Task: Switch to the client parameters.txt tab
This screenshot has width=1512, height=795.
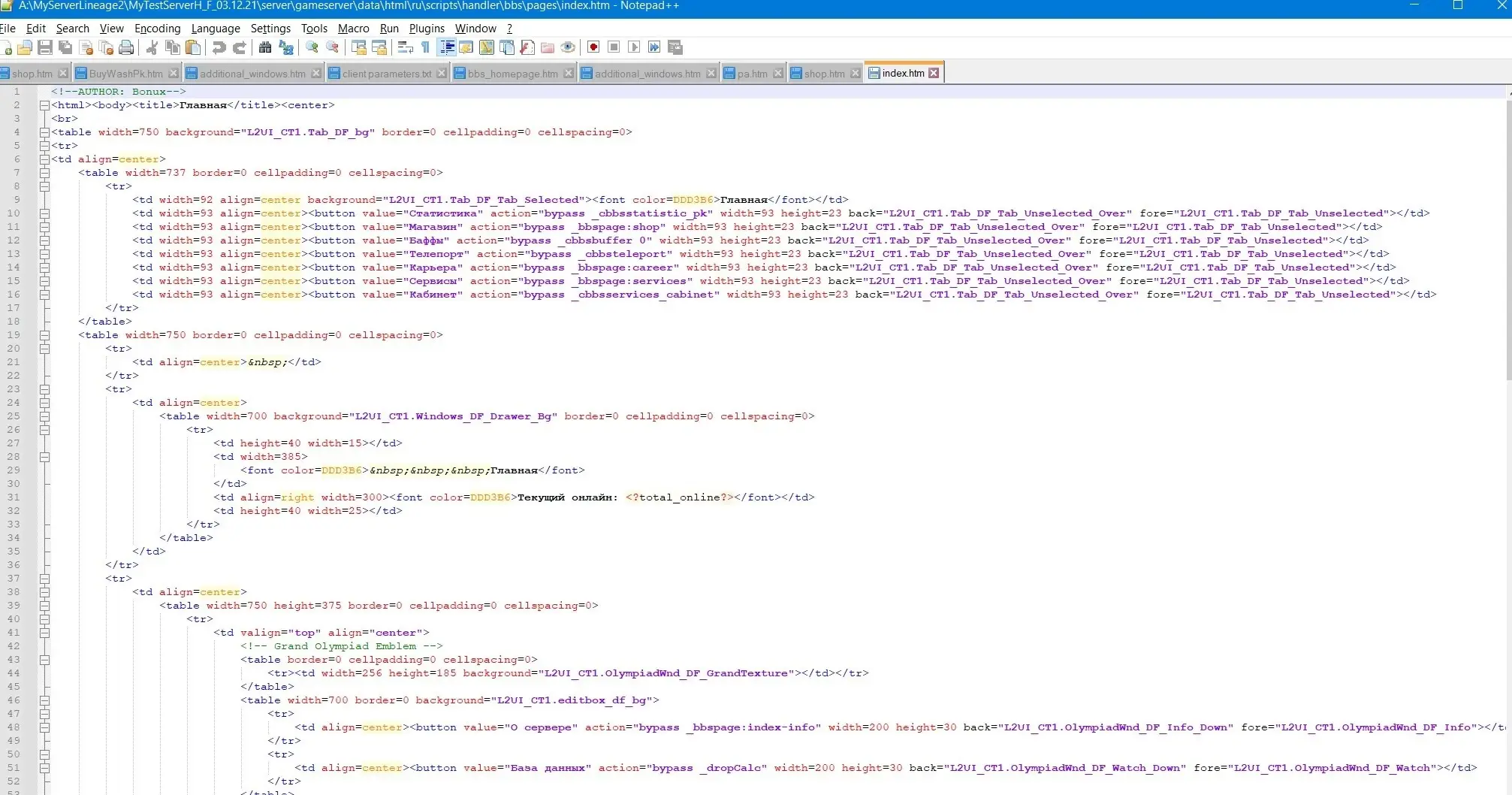Action: pyautogui.click(x=387, y=74)
